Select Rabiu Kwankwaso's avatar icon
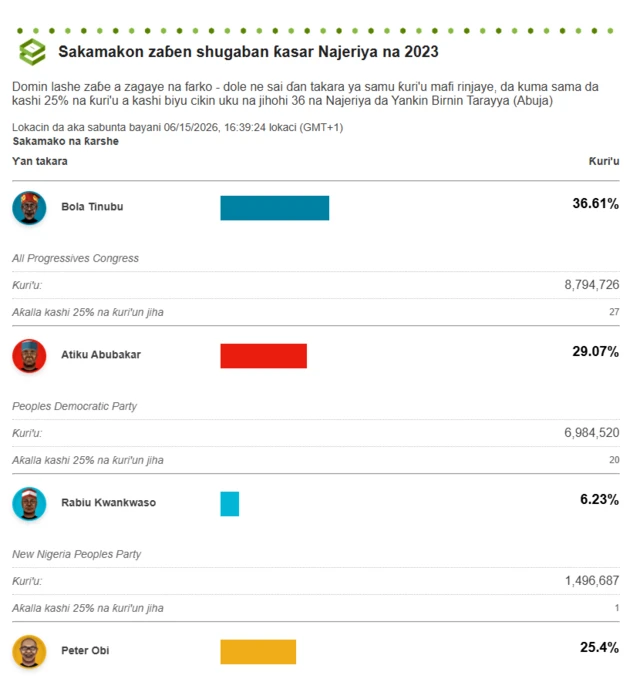640x682 pixels. [29, 504]
